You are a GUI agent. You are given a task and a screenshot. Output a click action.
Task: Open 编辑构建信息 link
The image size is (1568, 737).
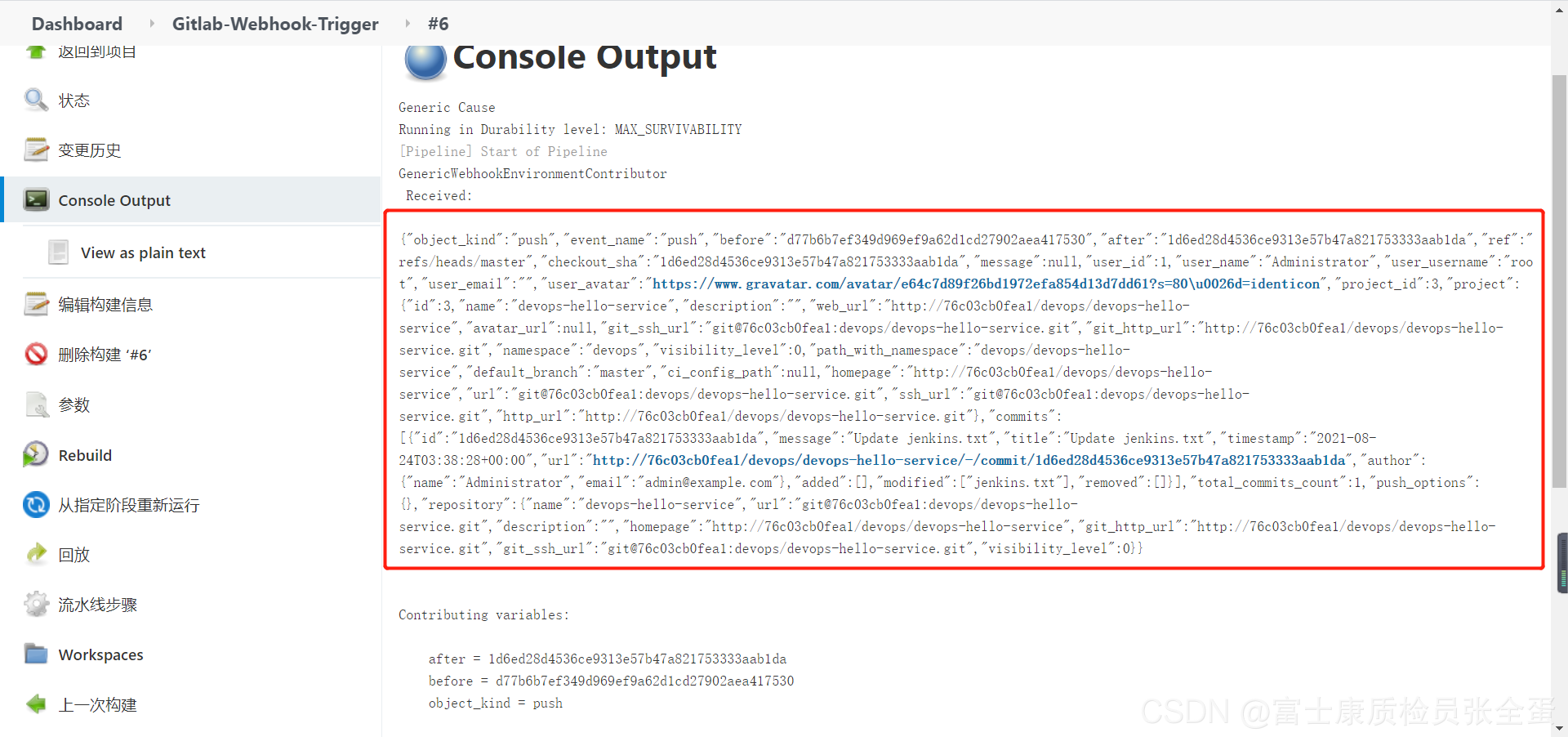105,305
